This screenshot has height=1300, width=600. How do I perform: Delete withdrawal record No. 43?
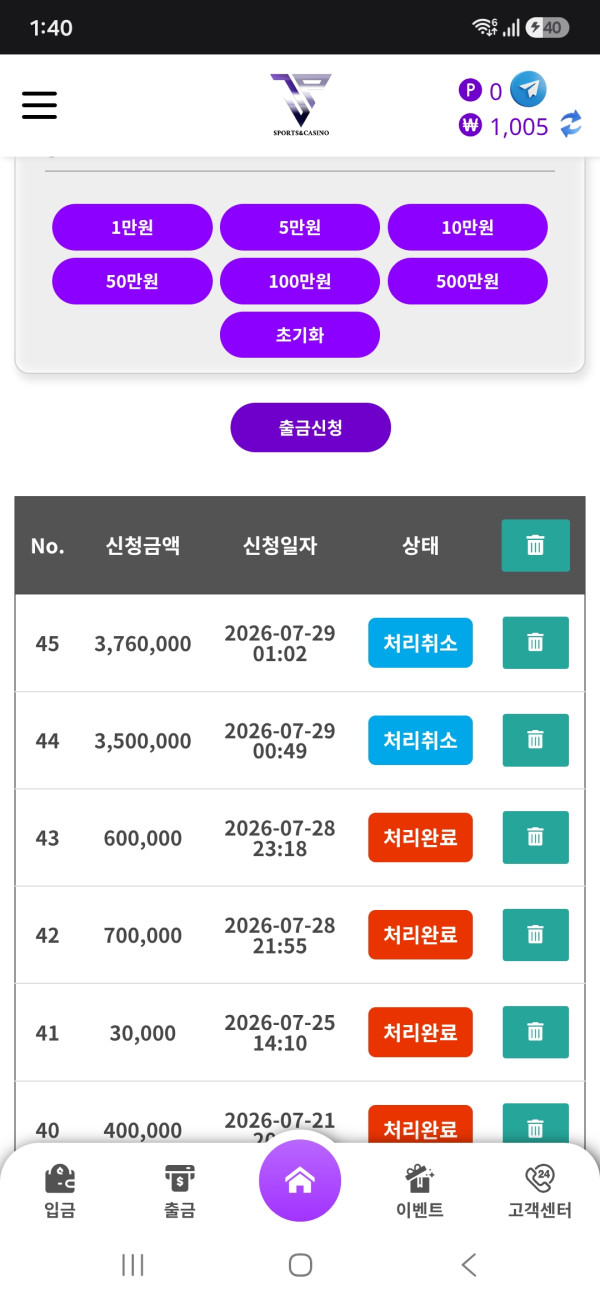pyautogui.click(x=535, y=838)
